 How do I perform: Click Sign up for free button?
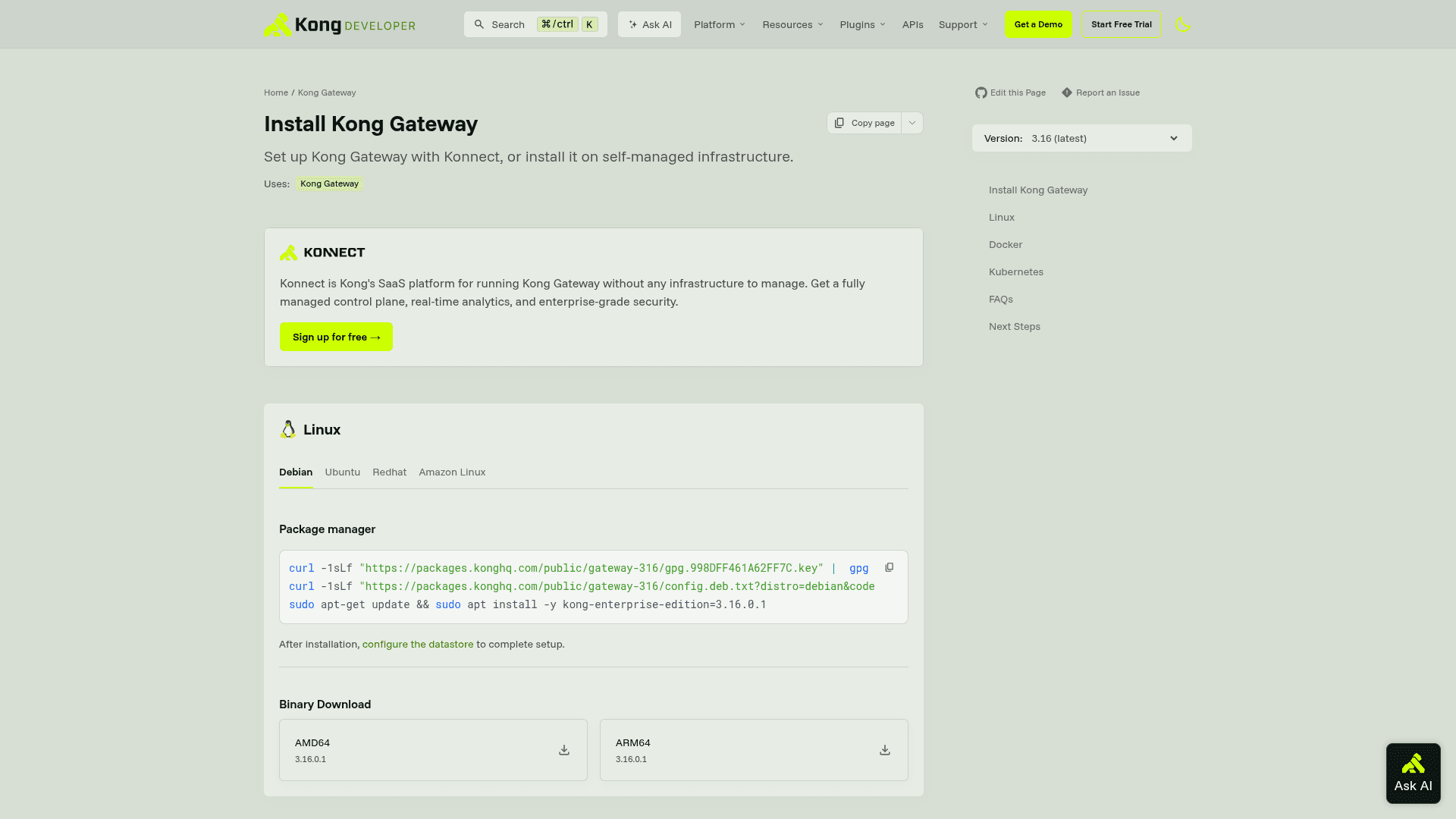click(x=336, y=337)
